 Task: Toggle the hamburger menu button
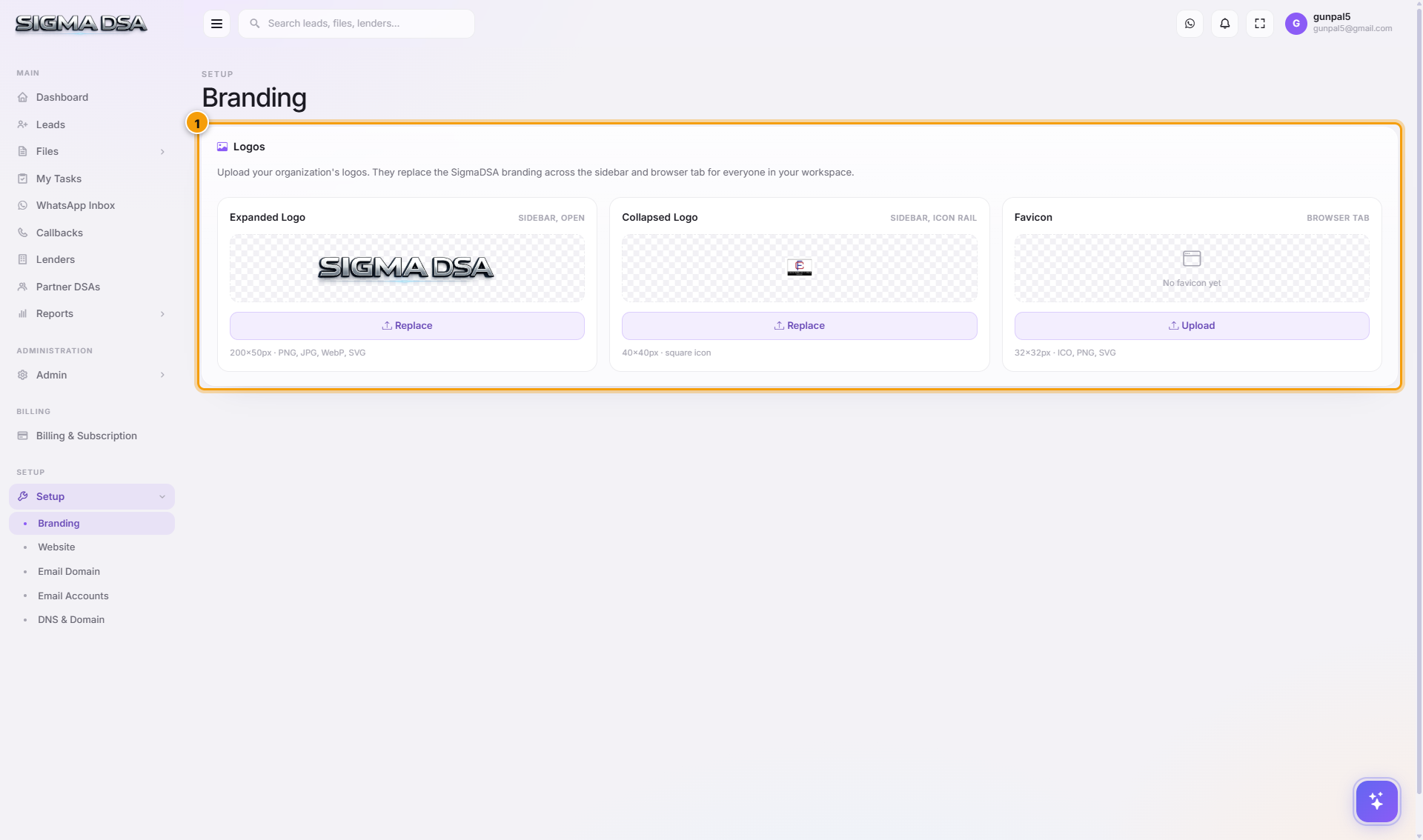point(216,24)
